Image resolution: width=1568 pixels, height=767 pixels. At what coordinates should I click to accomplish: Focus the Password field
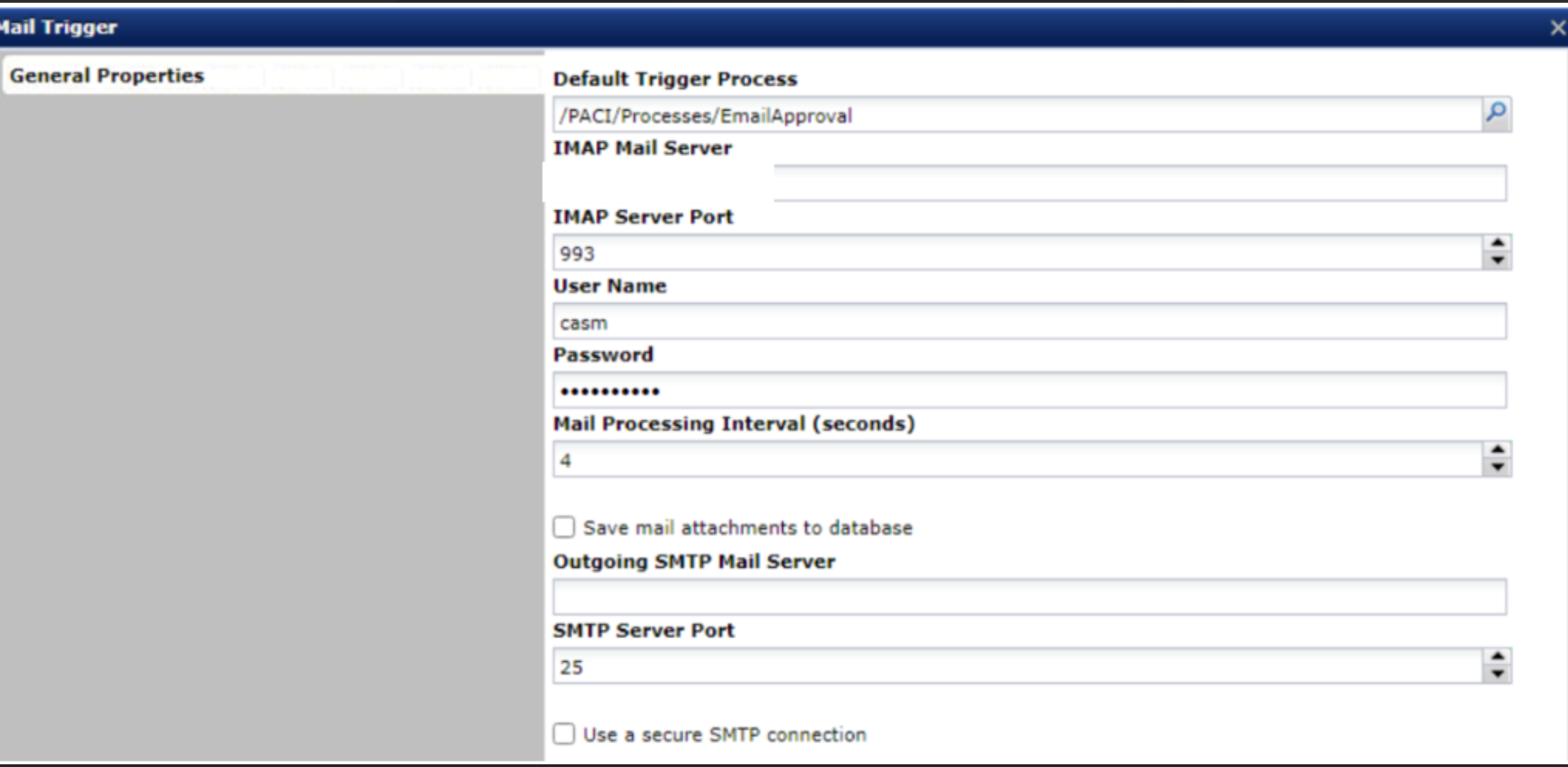(1029, 390)
